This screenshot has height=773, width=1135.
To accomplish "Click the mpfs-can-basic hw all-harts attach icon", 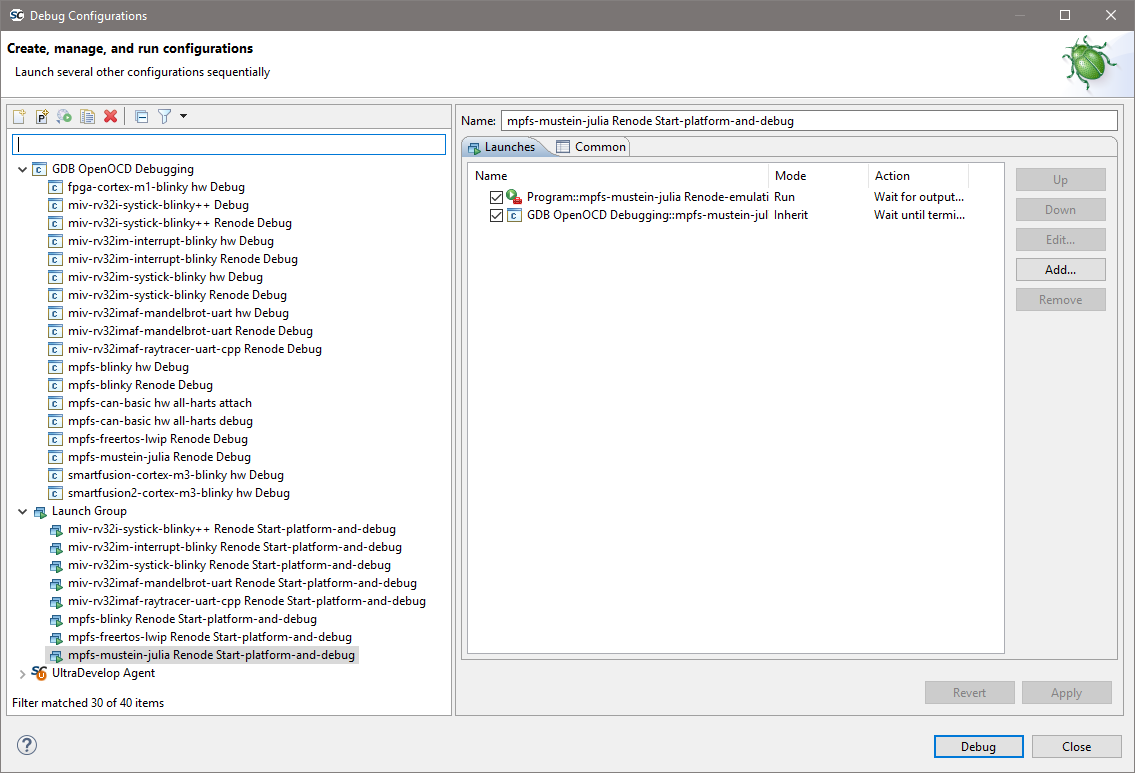I will pos(55,403).
